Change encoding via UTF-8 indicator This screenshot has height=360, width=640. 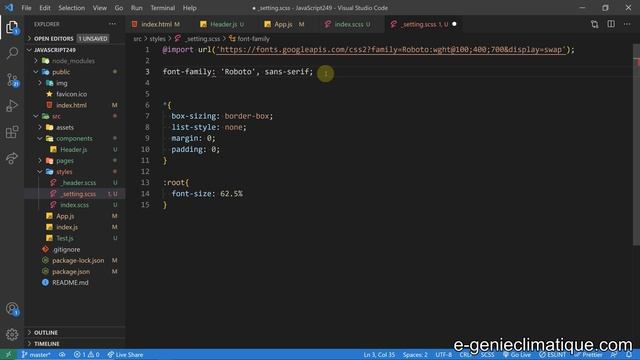[443, 355]
